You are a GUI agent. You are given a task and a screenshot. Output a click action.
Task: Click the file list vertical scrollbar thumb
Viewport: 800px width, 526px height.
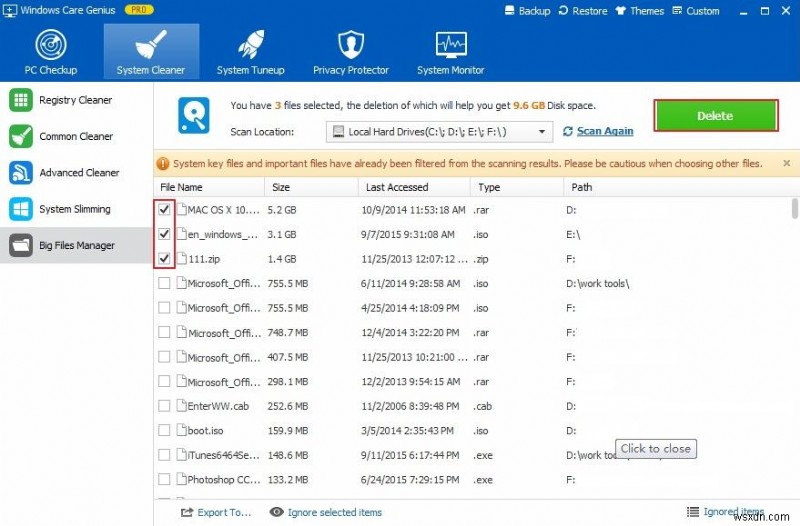[x=794, y=209]
